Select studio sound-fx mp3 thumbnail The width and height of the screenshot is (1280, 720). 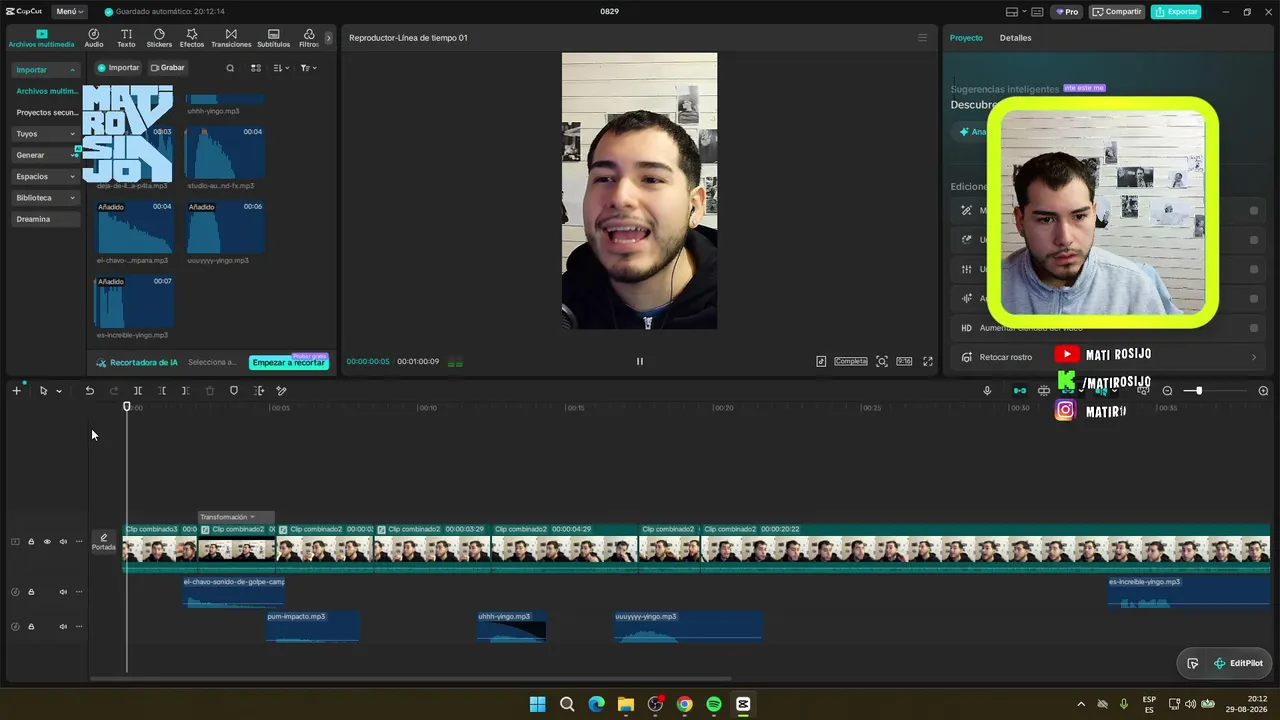[225, 152]
